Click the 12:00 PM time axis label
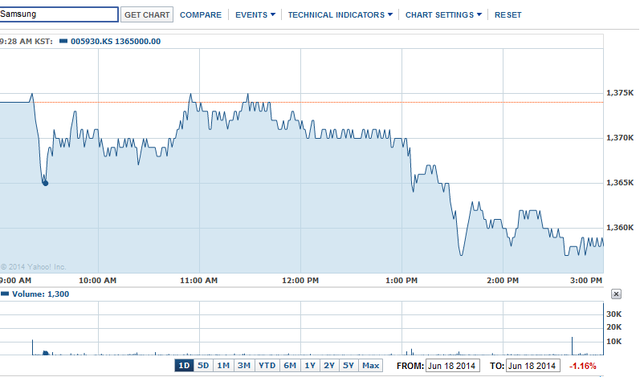Viewport: 640px width, 377px height. coord(300,280)
